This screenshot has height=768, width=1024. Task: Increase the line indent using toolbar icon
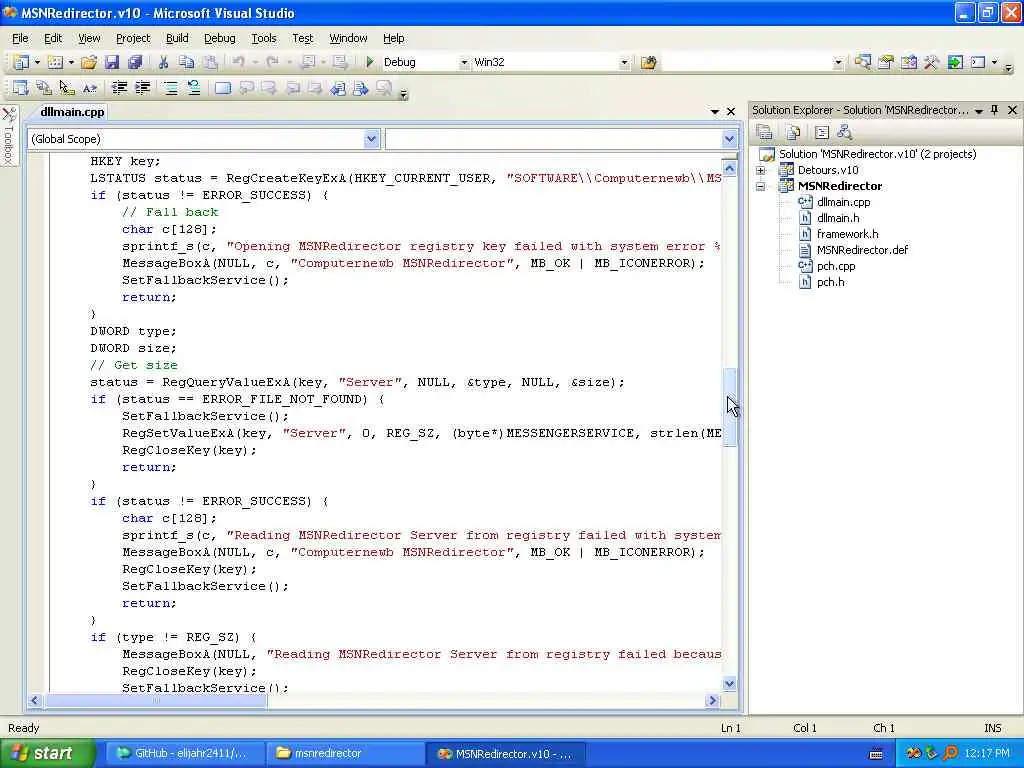click(142, 88)
